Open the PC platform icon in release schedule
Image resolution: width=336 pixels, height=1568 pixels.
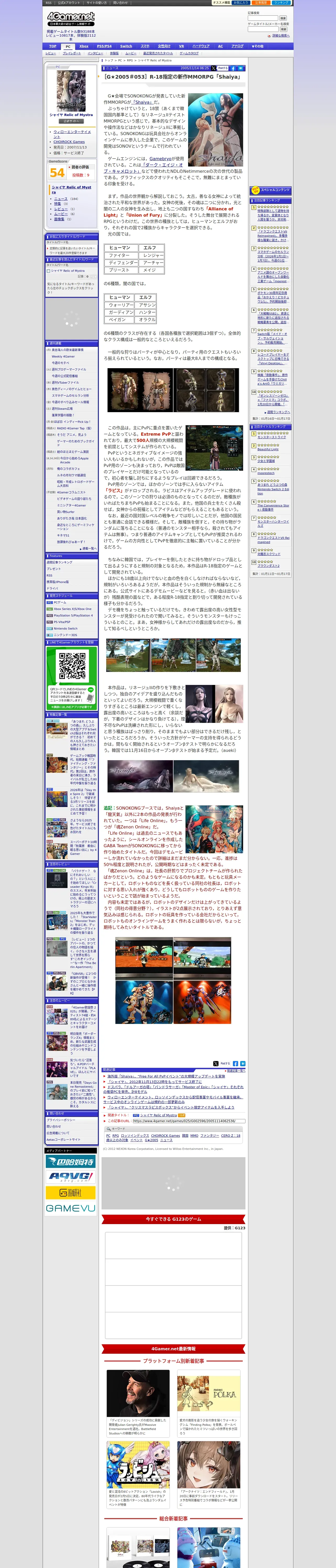pos(50,602)
